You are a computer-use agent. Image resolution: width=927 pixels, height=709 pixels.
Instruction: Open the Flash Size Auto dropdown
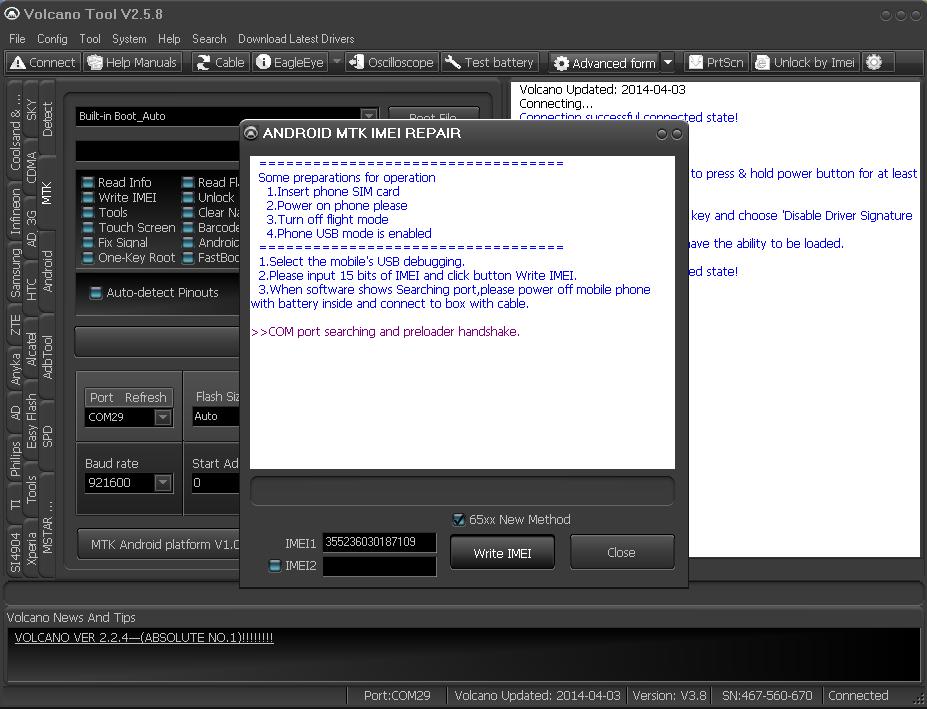(x=216, y=416)
